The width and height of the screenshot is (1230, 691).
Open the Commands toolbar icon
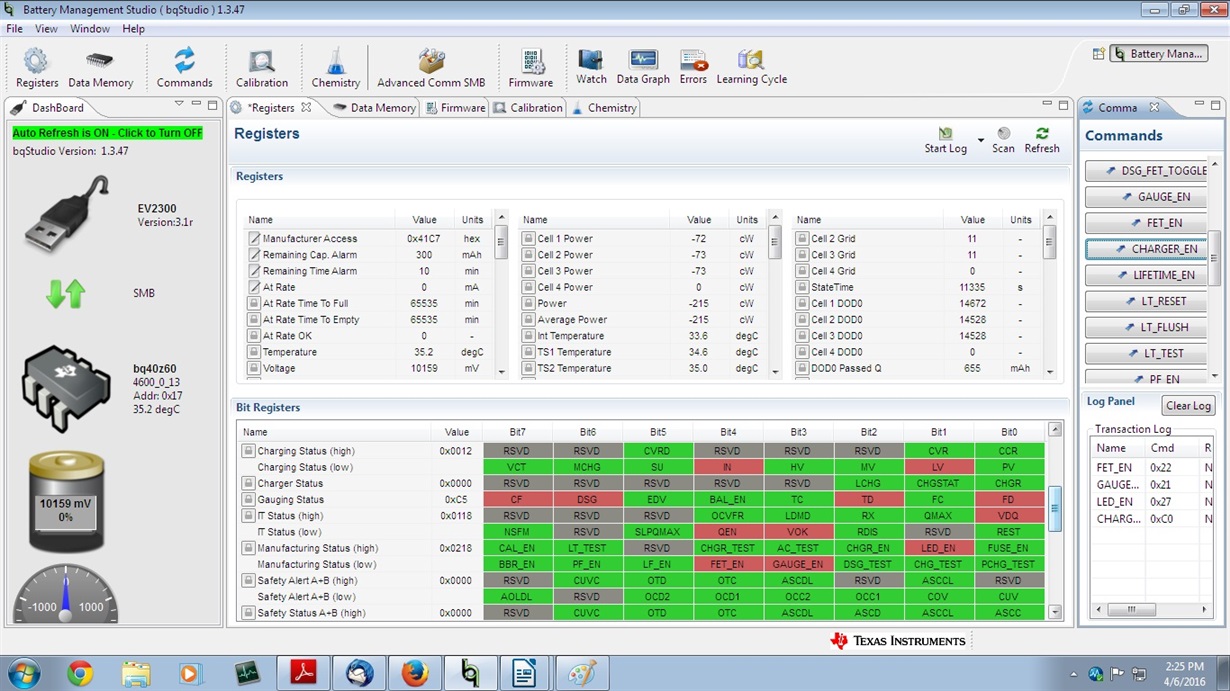point(184,68)
